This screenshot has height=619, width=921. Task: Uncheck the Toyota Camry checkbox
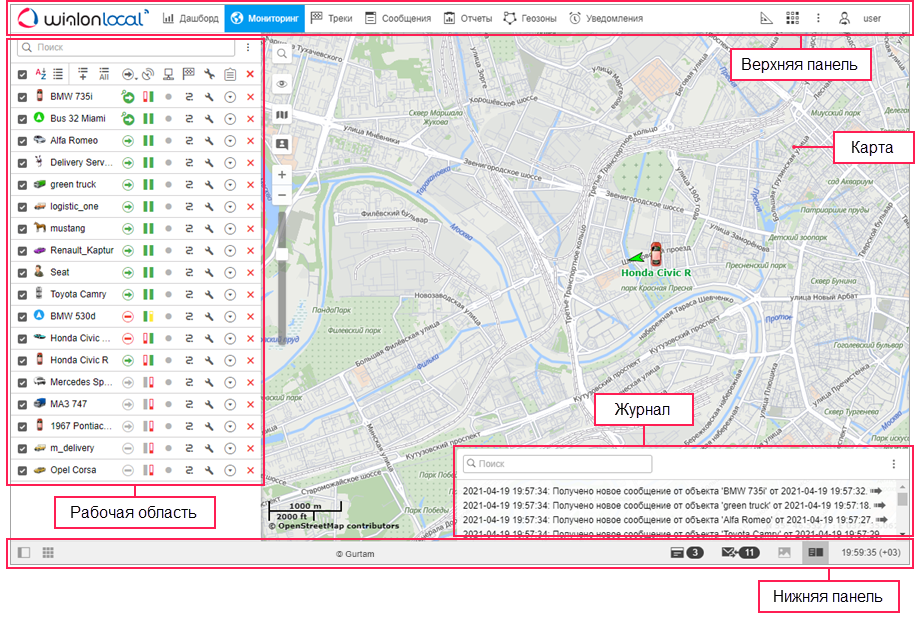click(x=22, y=295)
